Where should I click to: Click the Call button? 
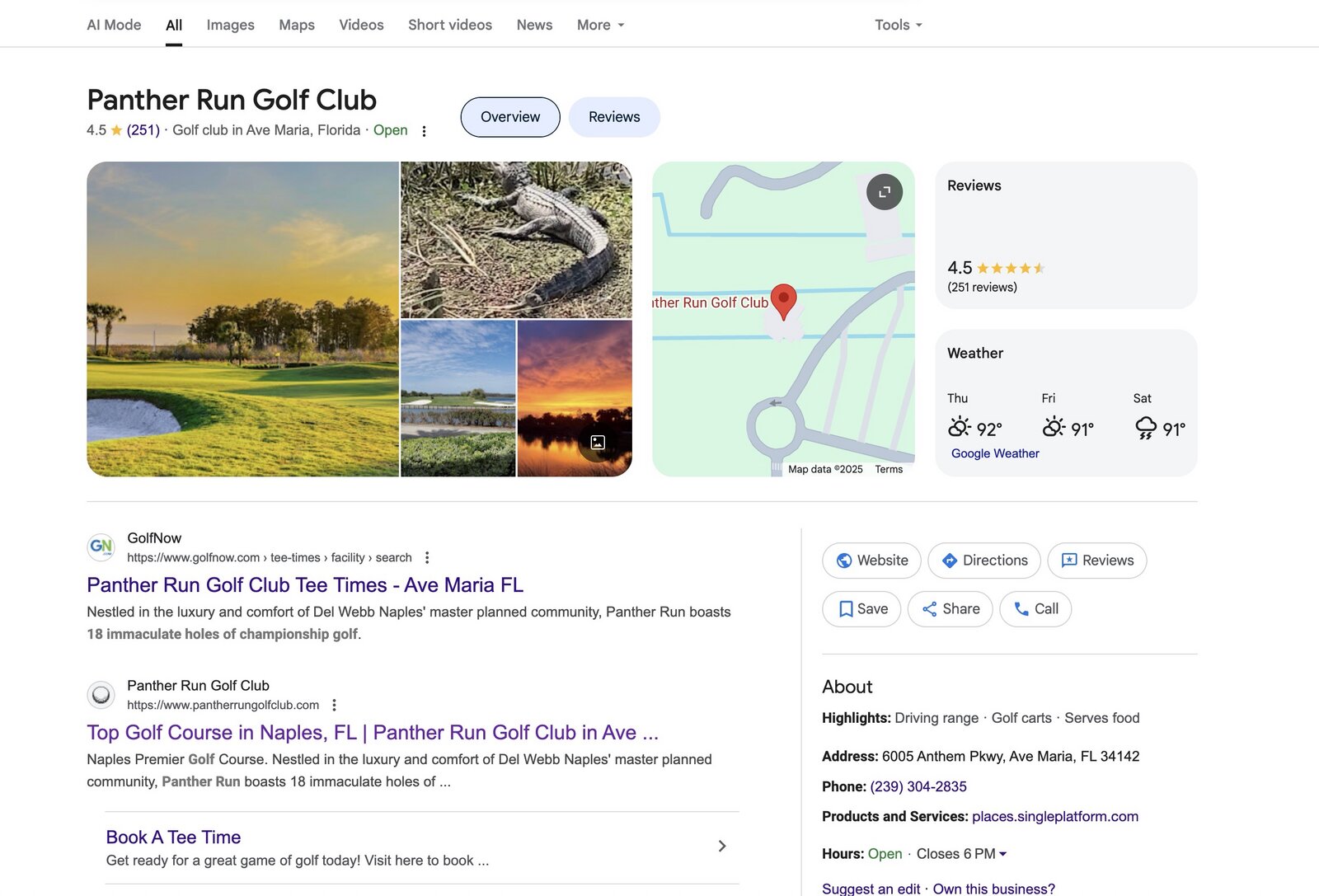tap(1035, 609)
